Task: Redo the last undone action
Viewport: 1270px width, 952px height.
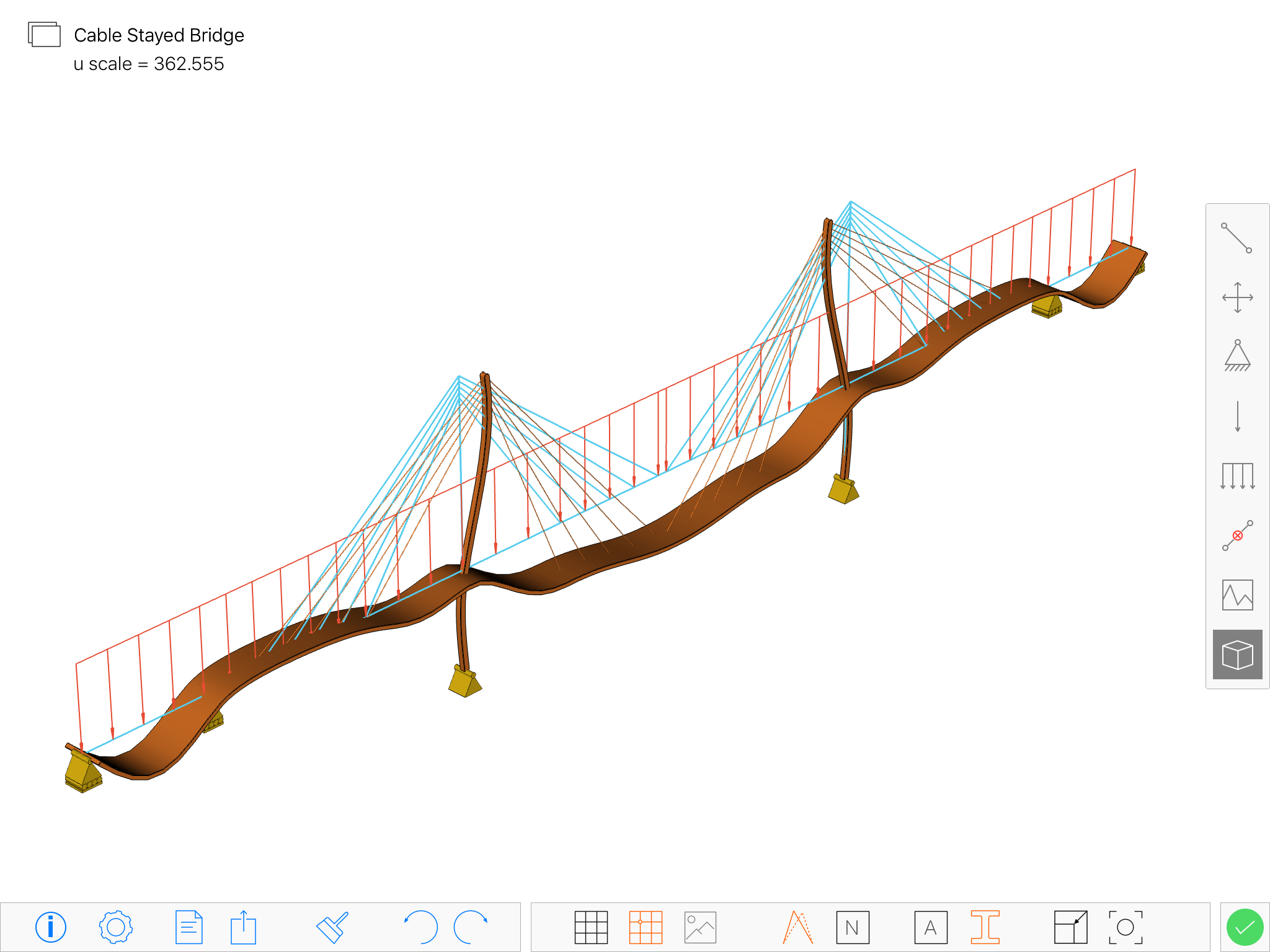Action: (x=471, y=927)
